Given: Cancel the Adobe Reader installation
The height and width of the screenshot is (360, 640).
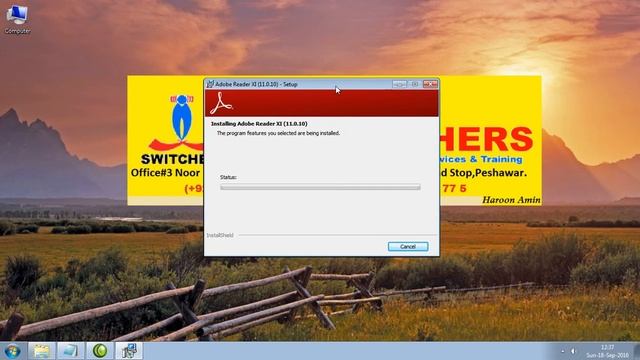Looking at the screenshot, I should 408,247.
